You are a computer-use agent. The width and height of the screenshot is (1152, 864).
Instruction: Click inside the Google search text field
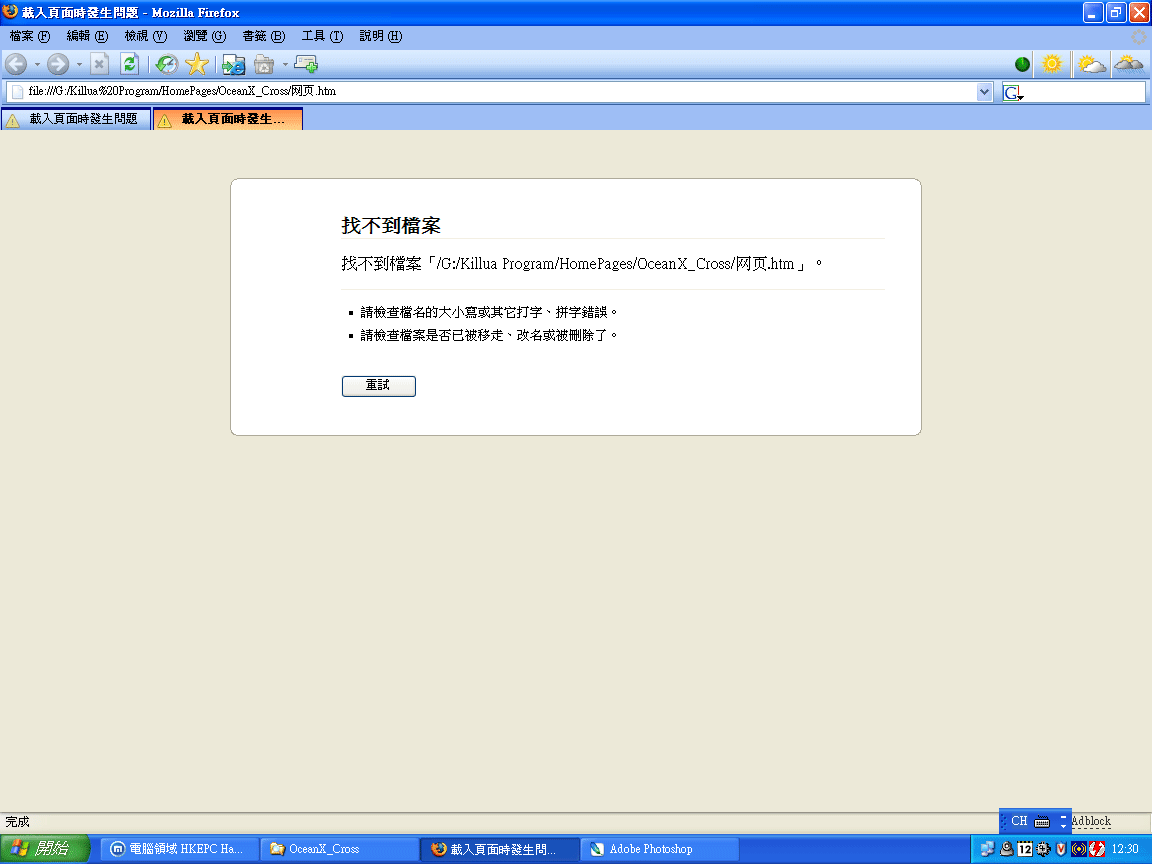click(x=1084, y=92)
